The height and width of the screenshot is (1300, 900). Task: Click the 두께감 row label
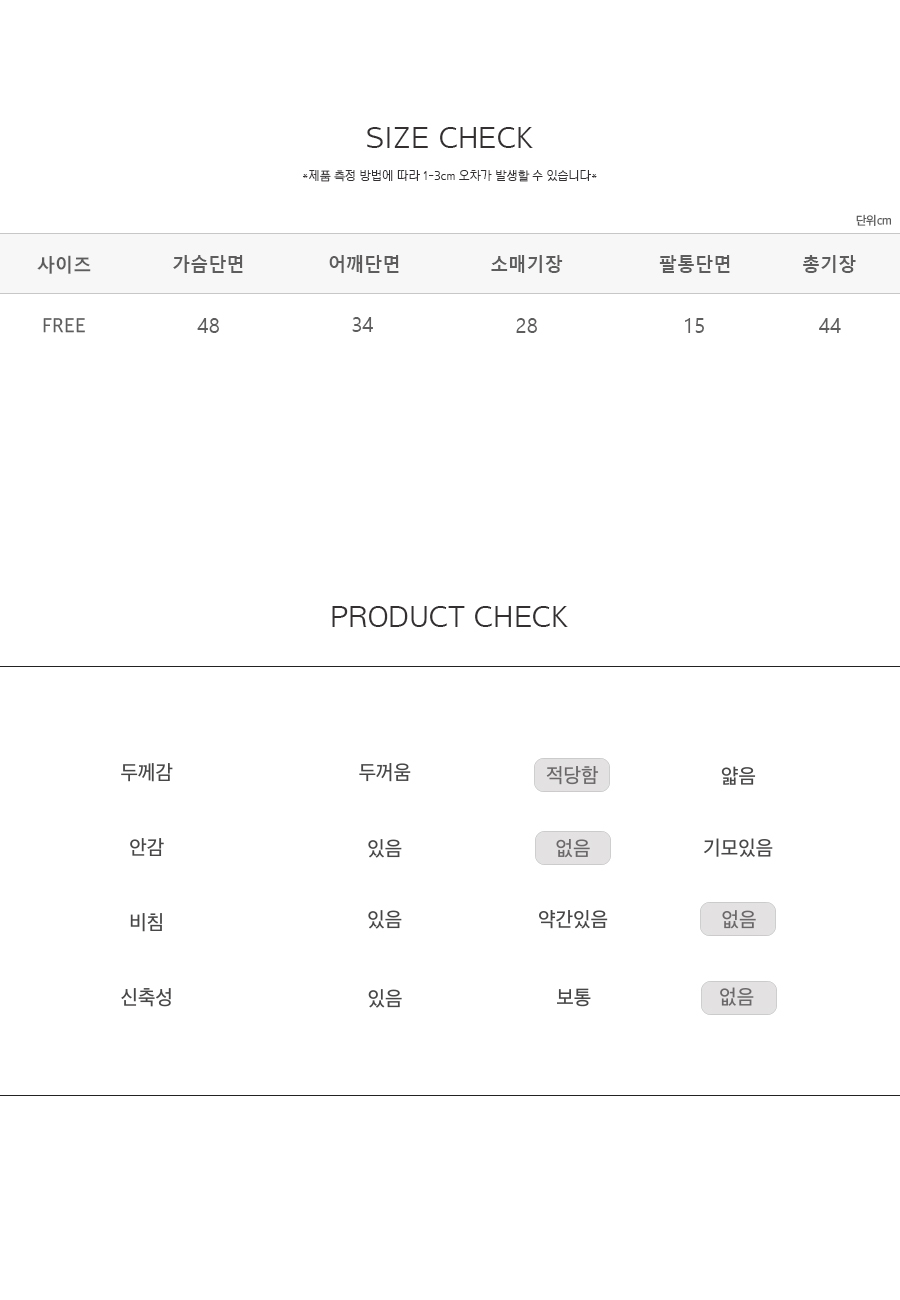click(x=146, y=772)
